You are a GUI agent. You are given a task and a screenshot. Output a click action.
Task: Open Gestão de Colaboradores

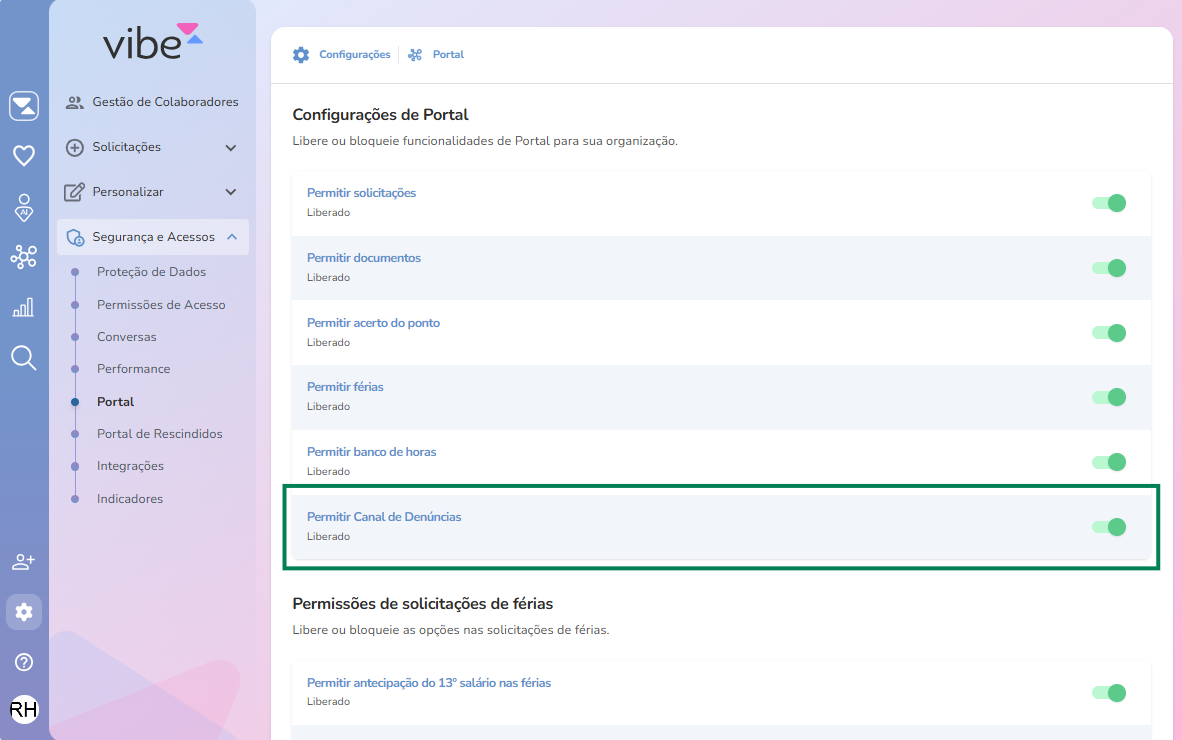pyautogui.click(x=165, y=102)
